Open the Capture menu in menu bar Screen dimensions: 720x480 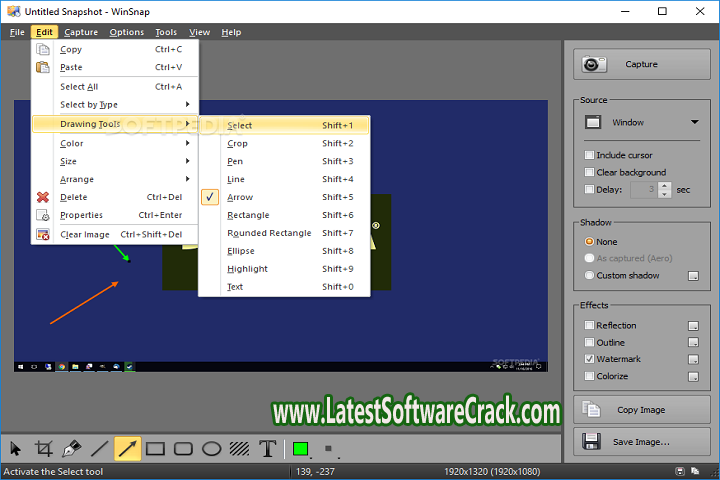(81, 32)
